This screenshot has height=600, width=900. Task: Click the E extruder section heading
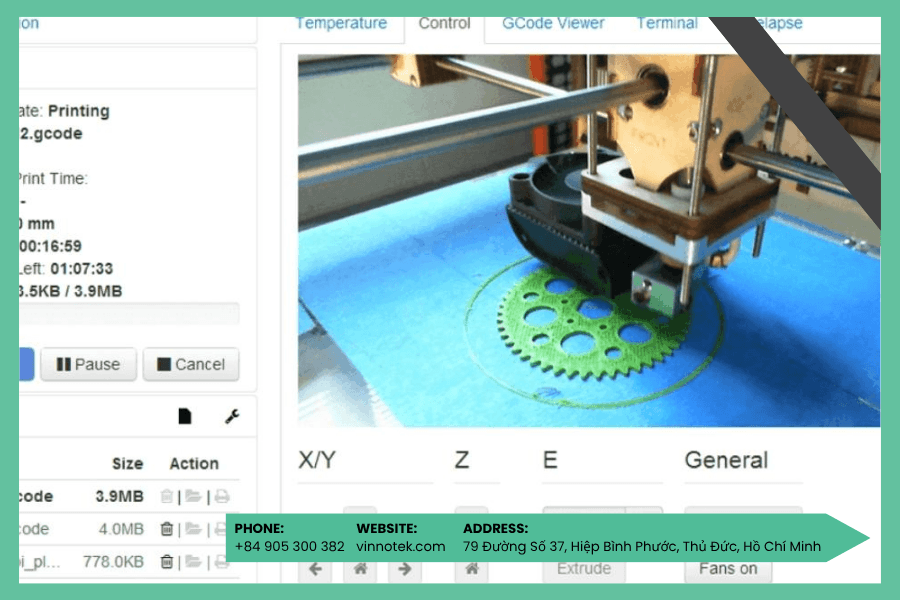[550, 460]
